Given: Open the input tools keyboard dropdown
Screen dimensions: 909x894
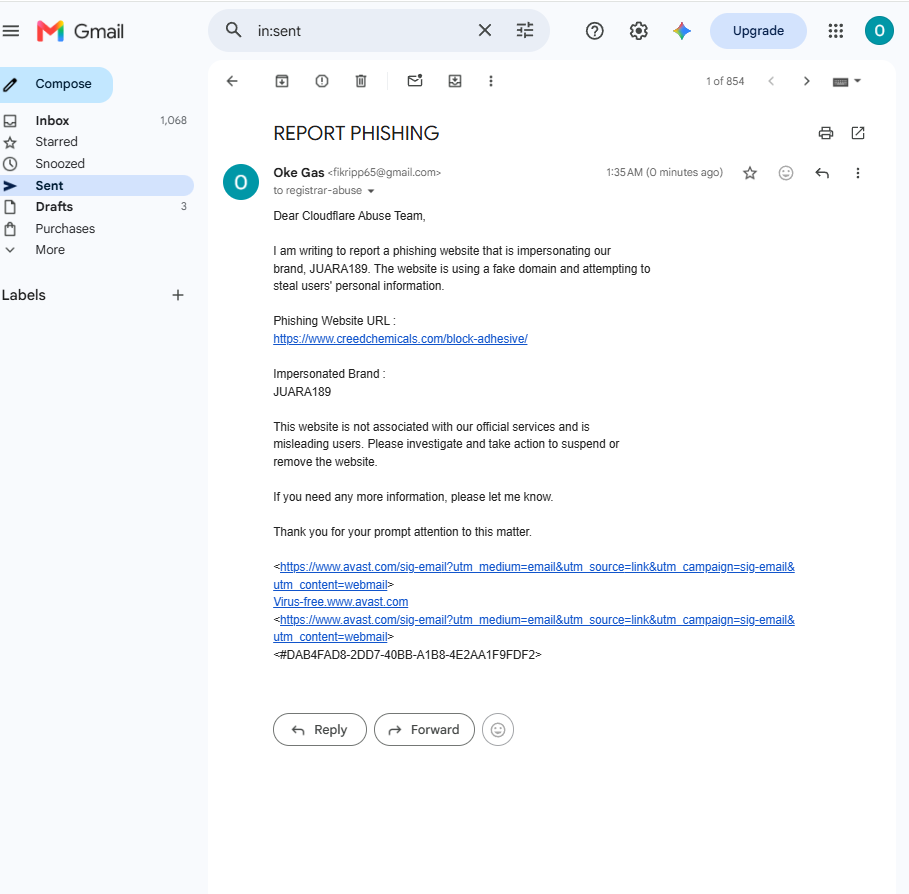Looking at the screenshot, I should click(x=846, y=82).
